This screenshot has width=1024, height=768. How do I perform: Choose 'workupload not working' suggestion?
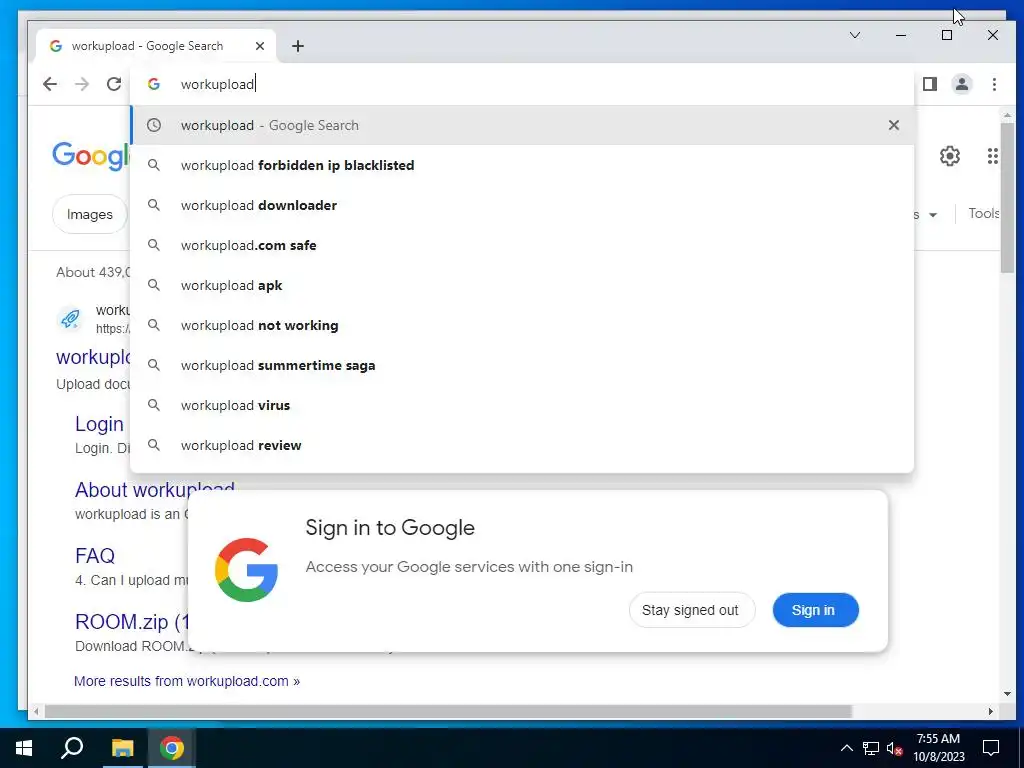[x=522, y=325]
